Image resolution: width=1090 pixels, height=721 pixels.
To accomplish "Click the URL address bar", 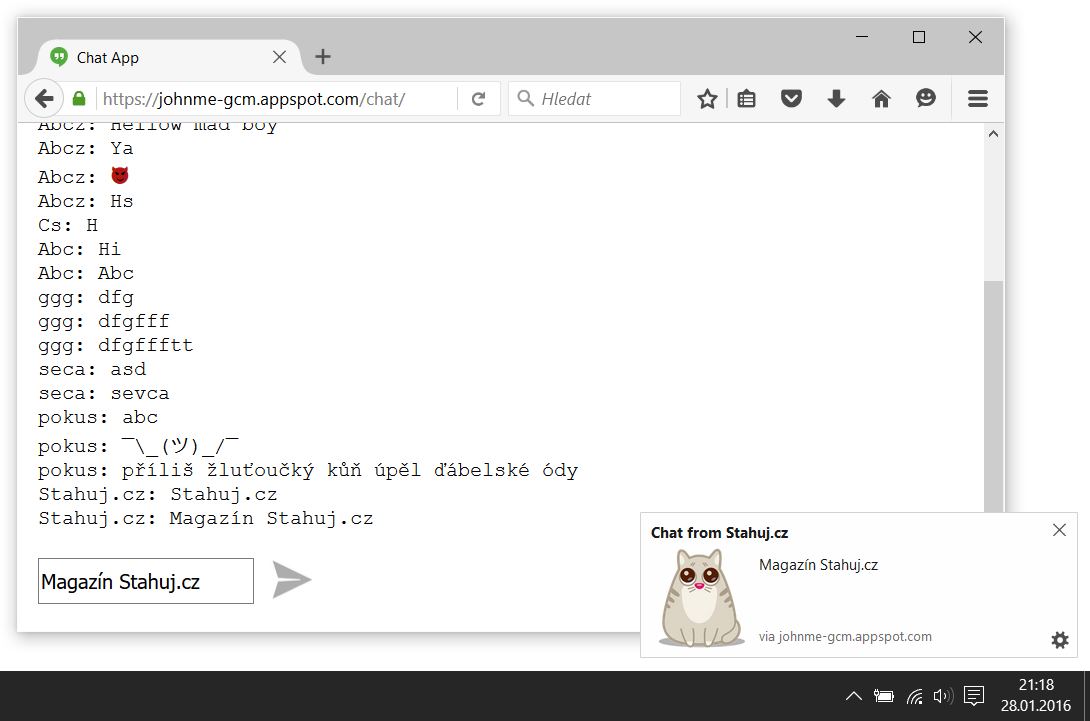I will (x=276, y=99).
